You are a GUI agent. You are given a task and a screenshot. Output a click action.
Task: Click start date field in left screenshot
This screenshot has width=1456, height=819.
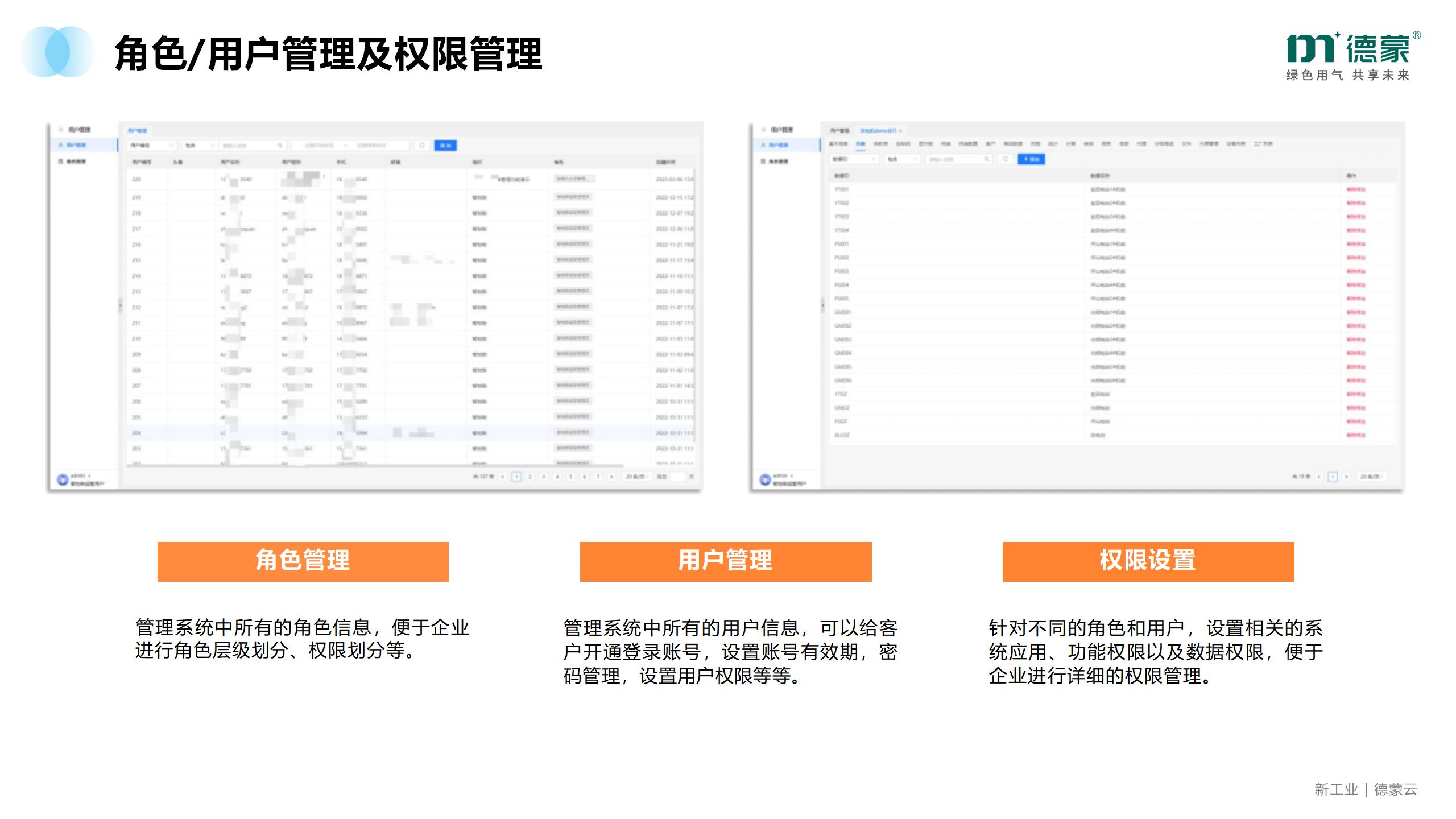pos(319,146)
